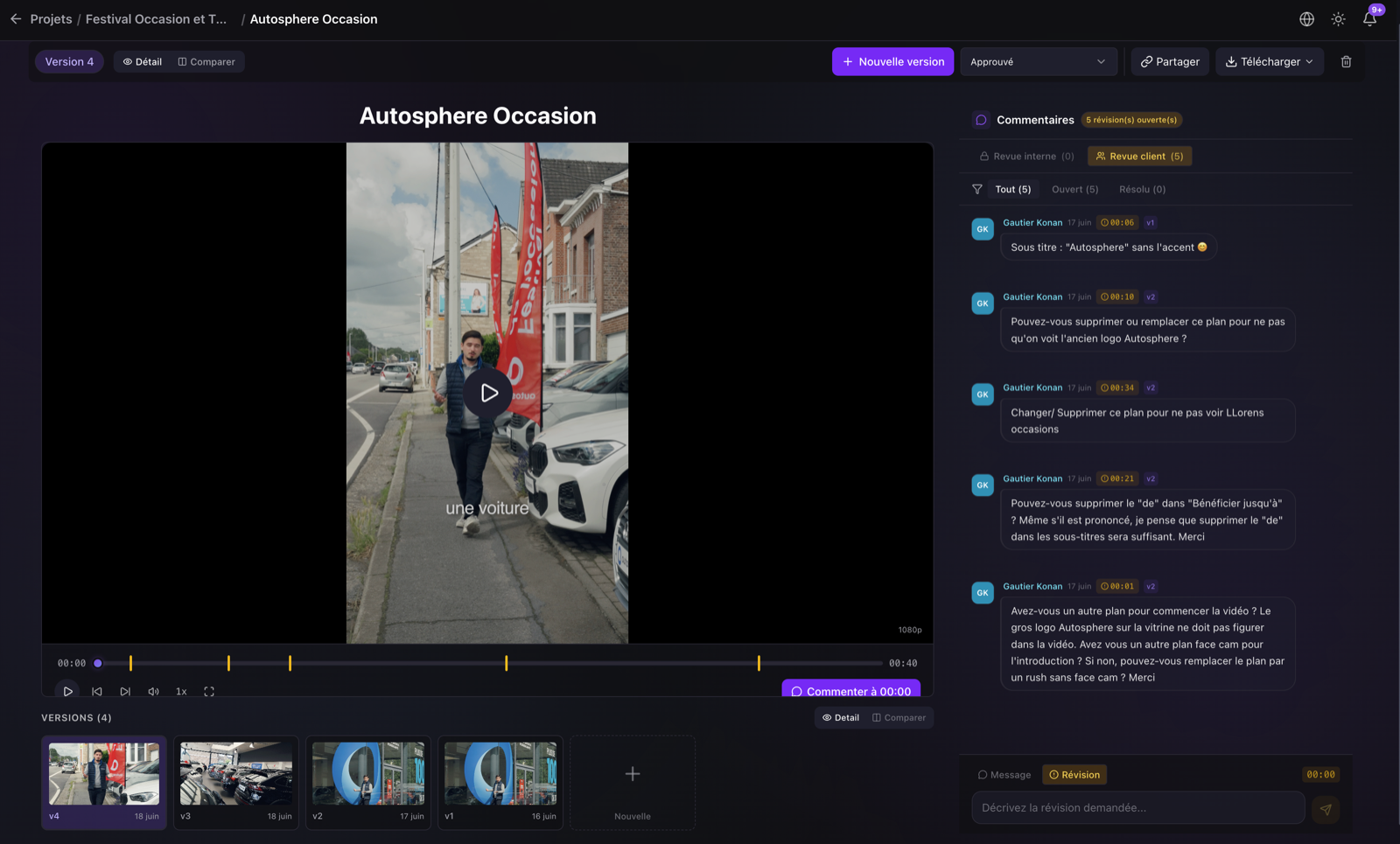The width and height of the screenshot is (1400, 844).
Task: Open the Version 4 badge
Action: 69,61
